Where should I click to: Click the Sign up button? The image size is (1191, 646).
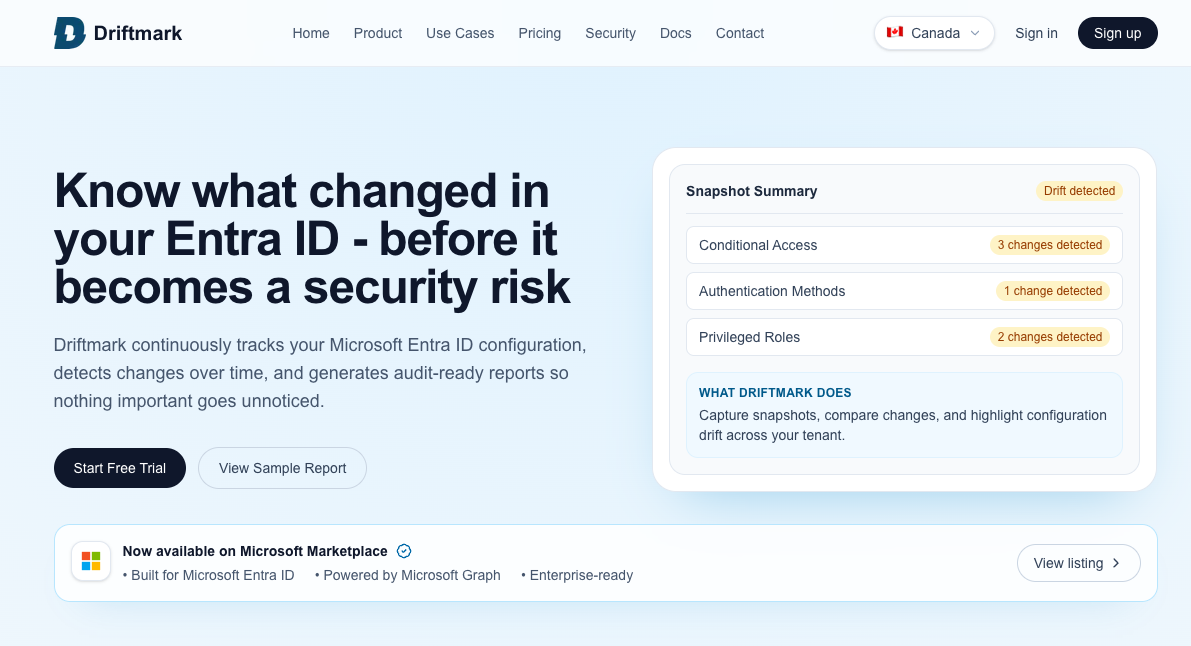pos(1117,33)
